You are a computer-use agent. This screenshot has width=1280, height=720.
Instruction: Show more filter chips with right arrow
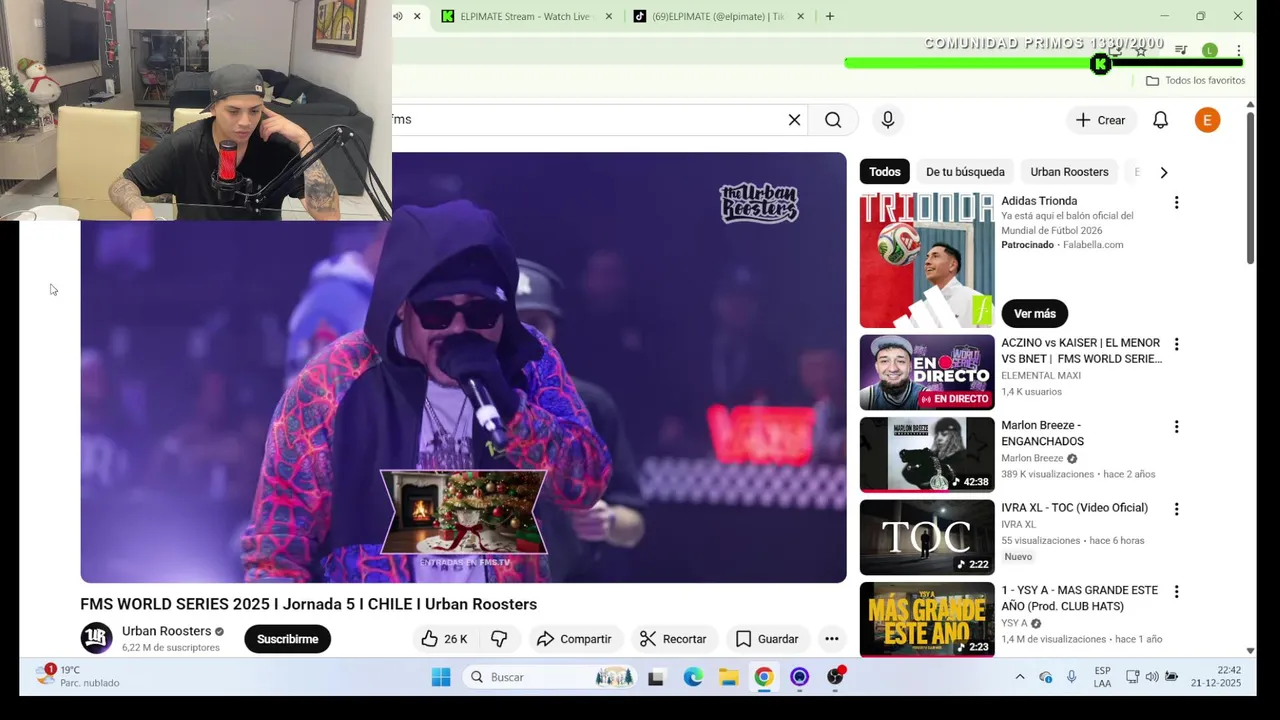coord(1163,172)
